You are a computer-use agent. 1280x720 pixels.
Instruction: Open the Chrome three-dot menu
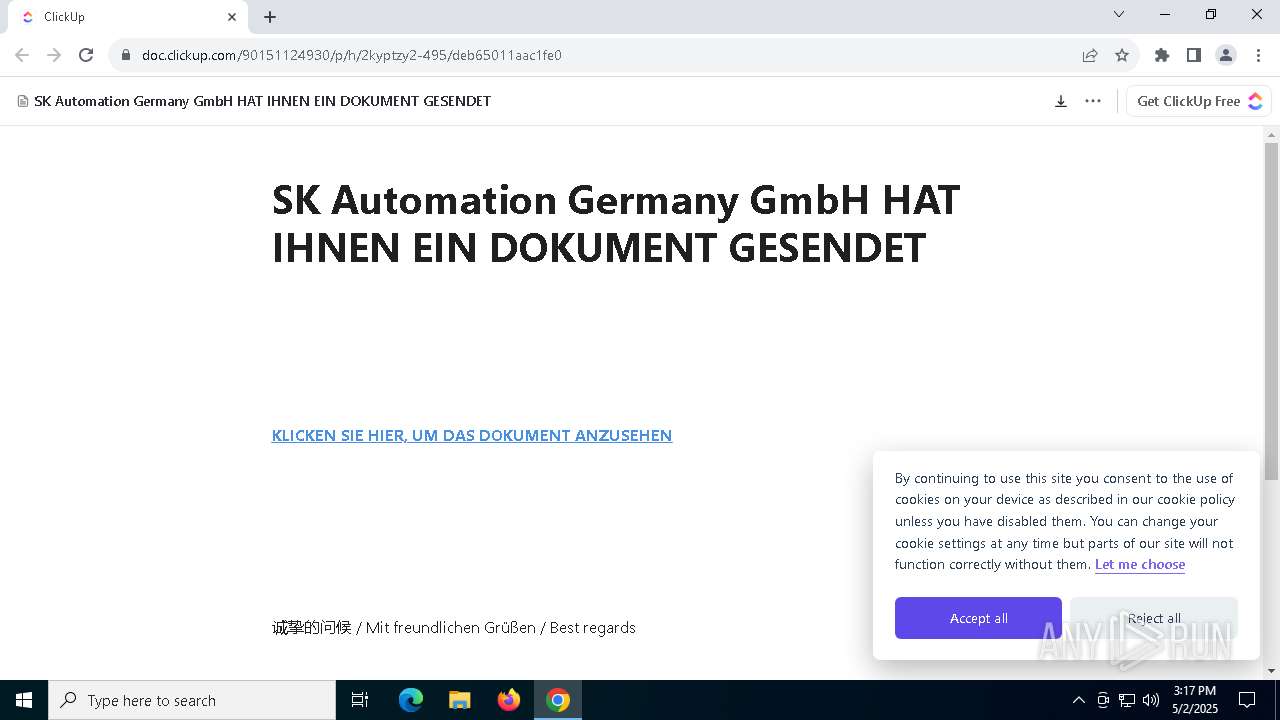click(1258, 55)
